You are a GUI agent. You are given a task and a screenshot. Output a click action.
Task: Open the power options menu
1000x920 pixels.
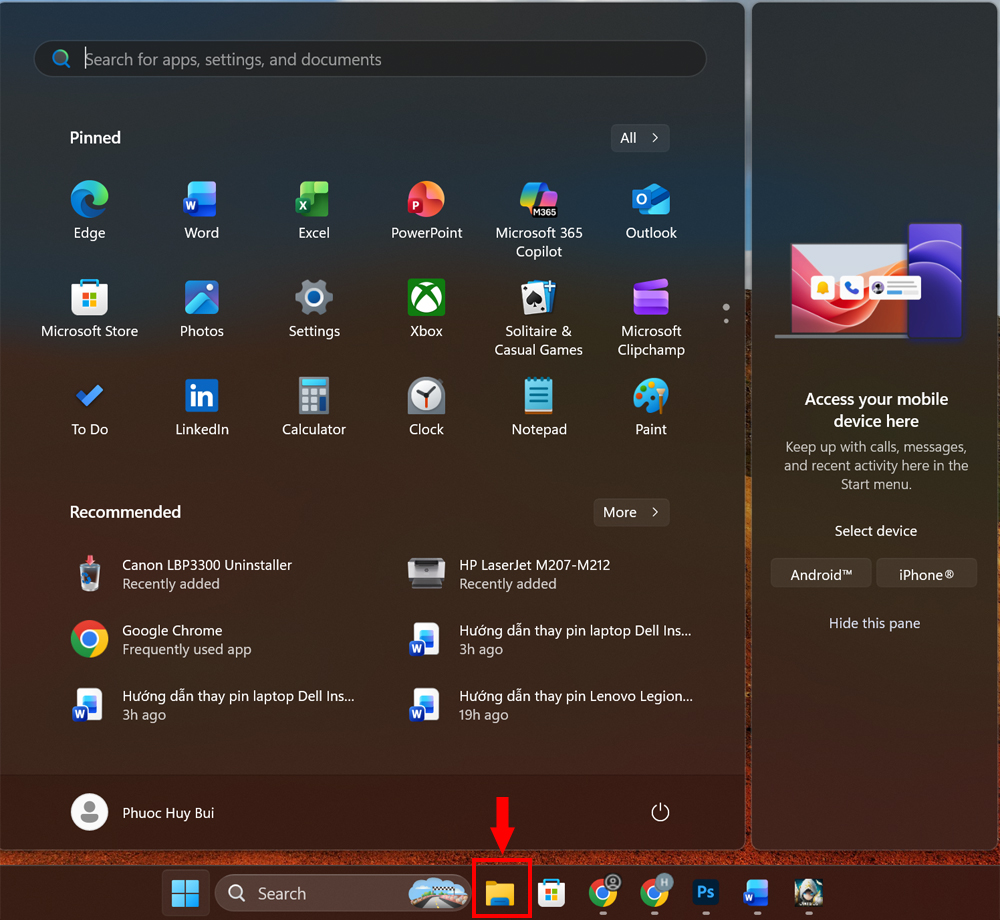click(660, 812)
